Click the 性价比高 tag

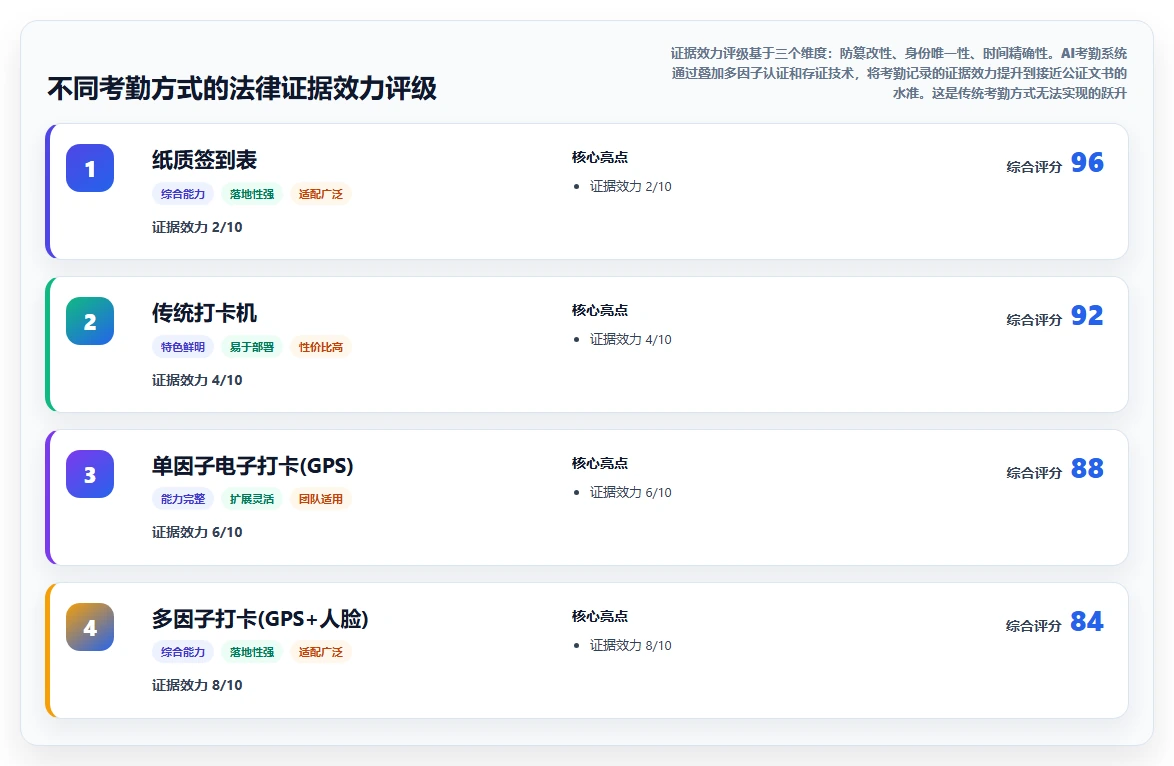(320, 347)
